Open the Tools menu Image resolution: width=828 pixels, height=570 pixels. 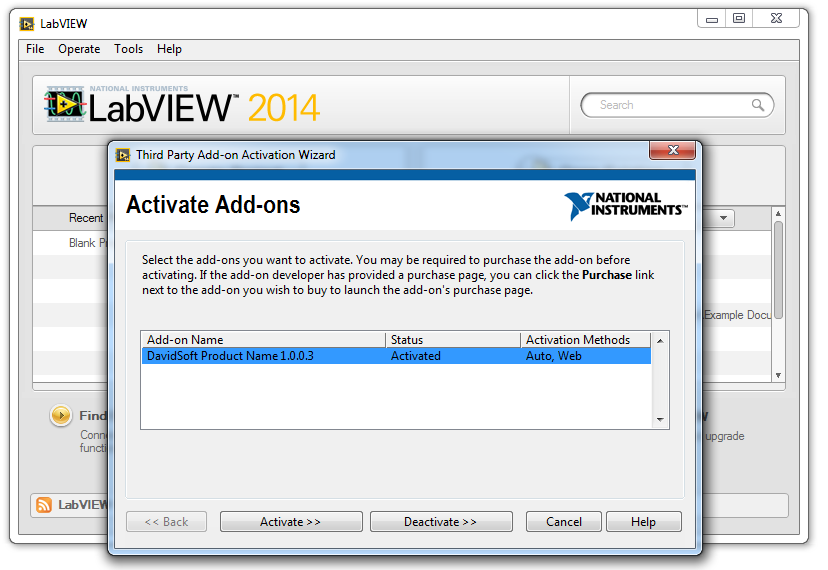pos(128,49)
